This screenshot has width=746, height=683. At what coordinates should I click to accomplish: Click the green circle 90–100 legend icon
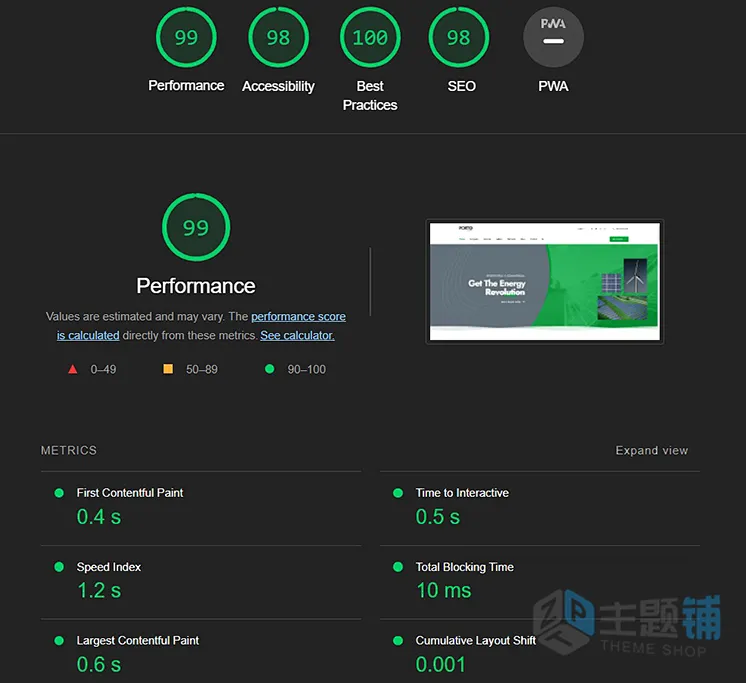coord(269,369)
